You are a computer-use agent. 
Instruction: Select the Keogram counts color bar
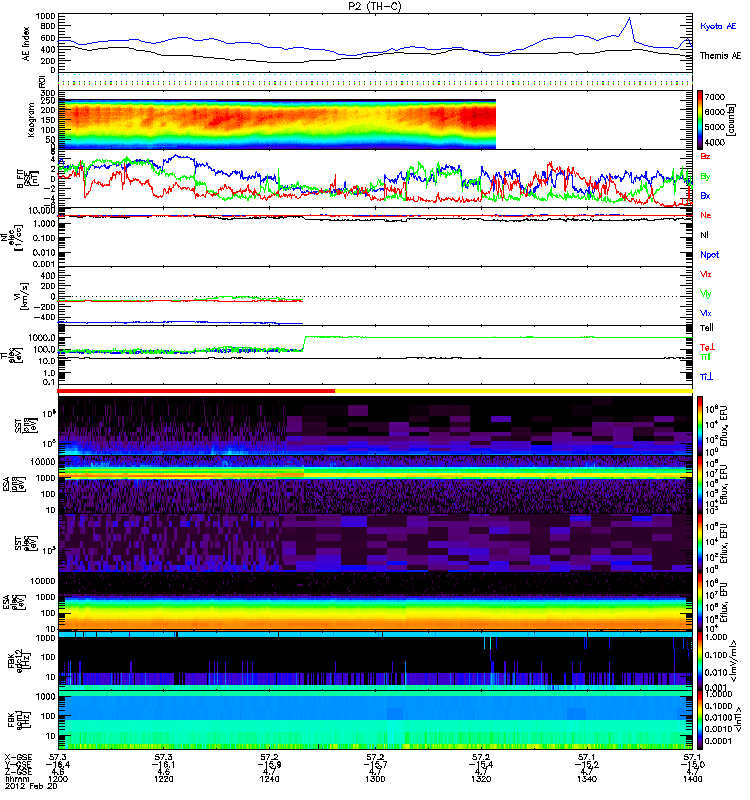click(x=700, y=120)
